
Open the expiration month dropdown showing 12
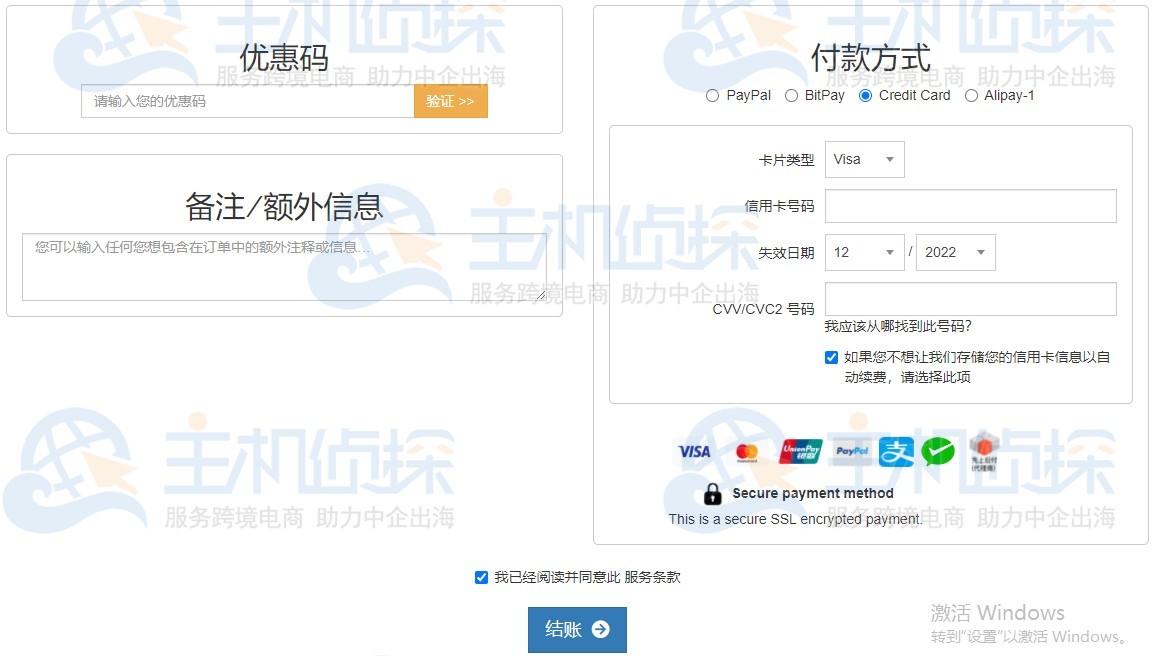click(864, 252)
